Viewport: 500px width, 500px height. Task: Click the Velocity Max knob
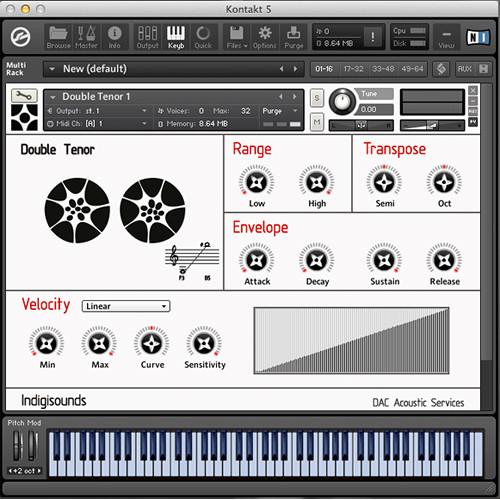[x=99, y=343]
